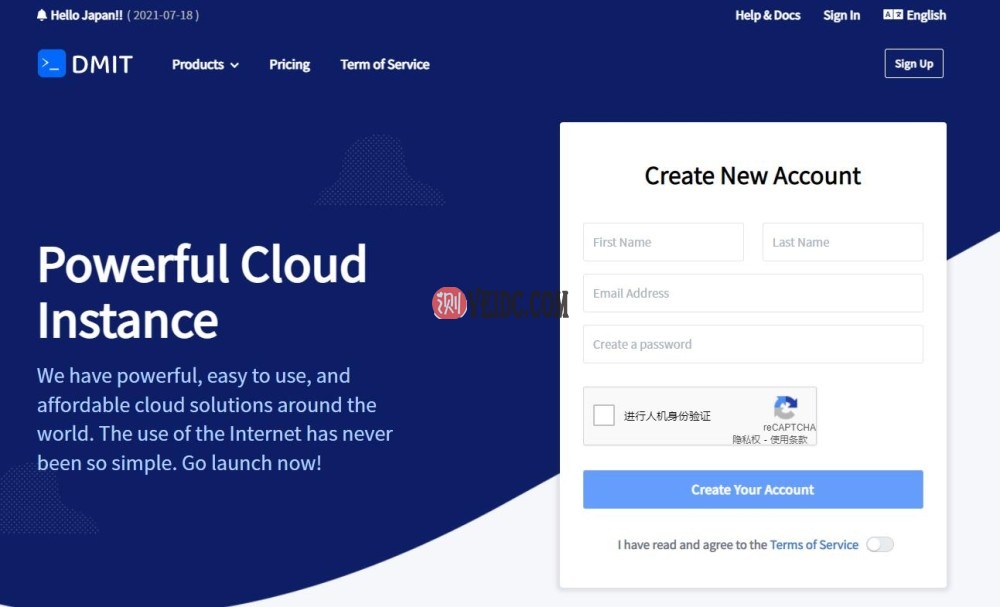
Task: Click the reCAPTCHA logo icon
Action: point(786,407)
